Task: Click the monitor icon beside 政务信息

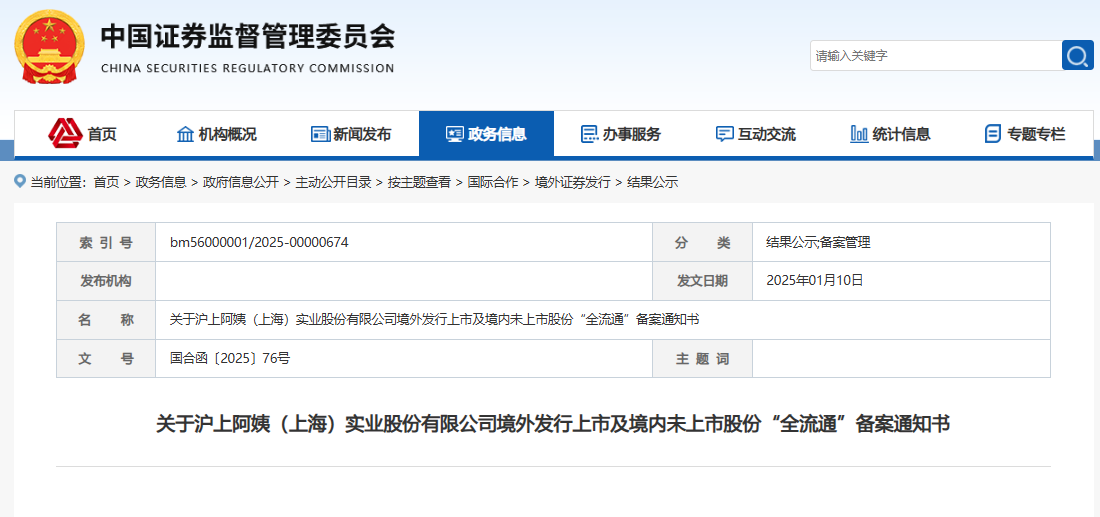Action: (x=455, y=134)
